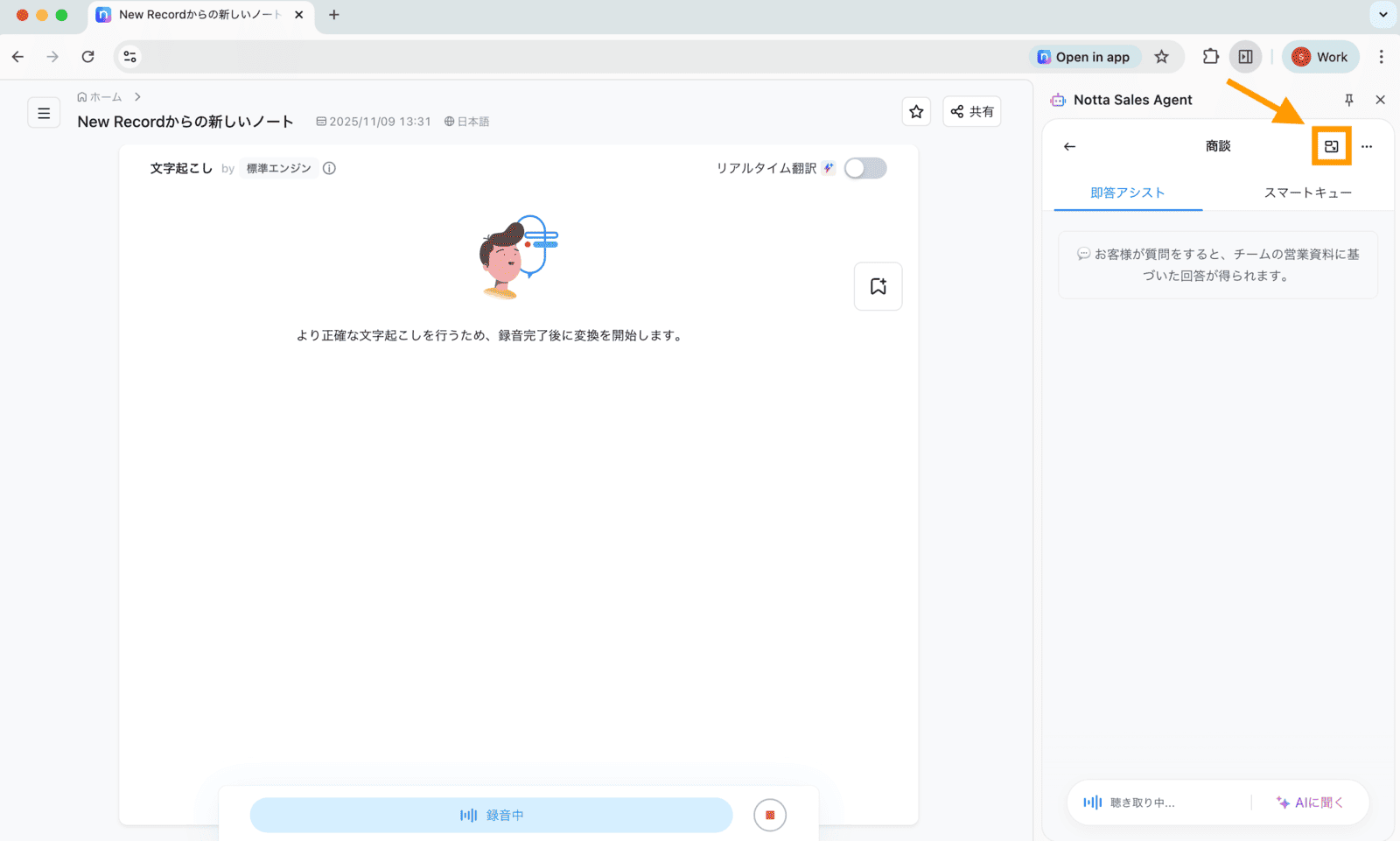Image resolution: width=1400 pixels, height=841 pixels.
Task: Click Open in app button
Action: coord(1084,57)
